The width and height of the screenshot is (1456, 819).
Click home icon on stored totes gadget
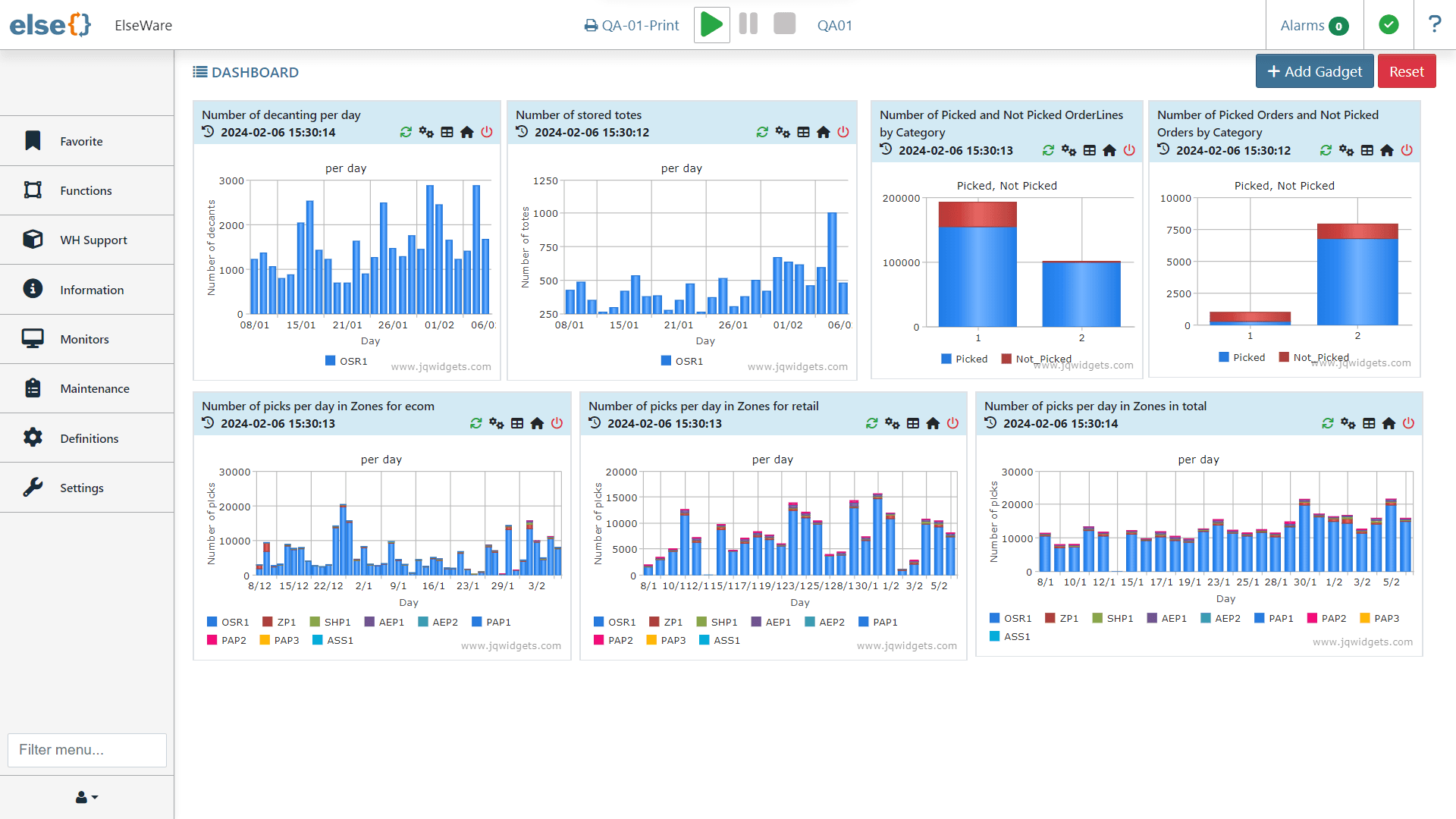(x=824, y=132)
